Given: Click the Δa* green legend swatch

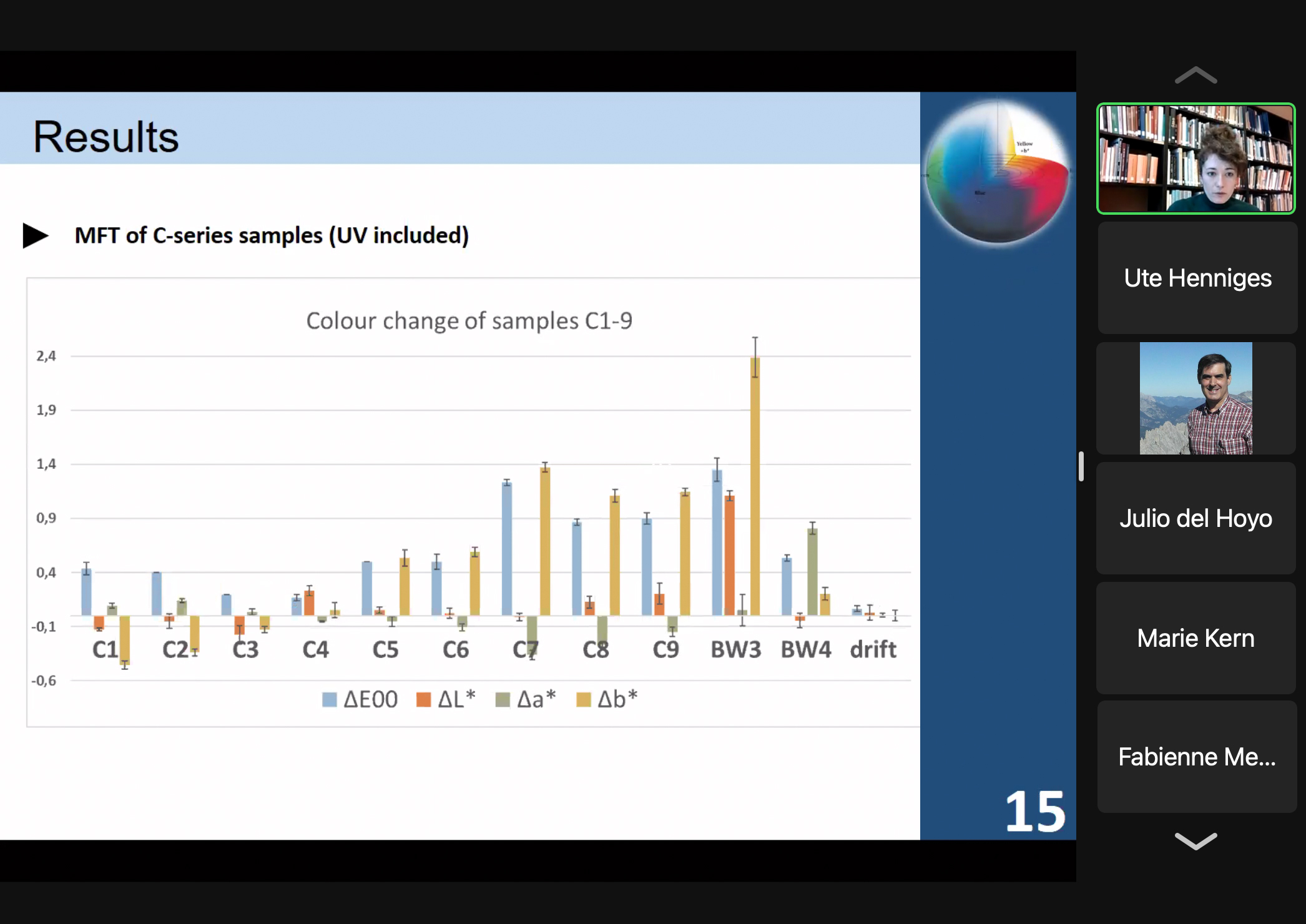Looking at the screenshot, I should coord(503,699).
